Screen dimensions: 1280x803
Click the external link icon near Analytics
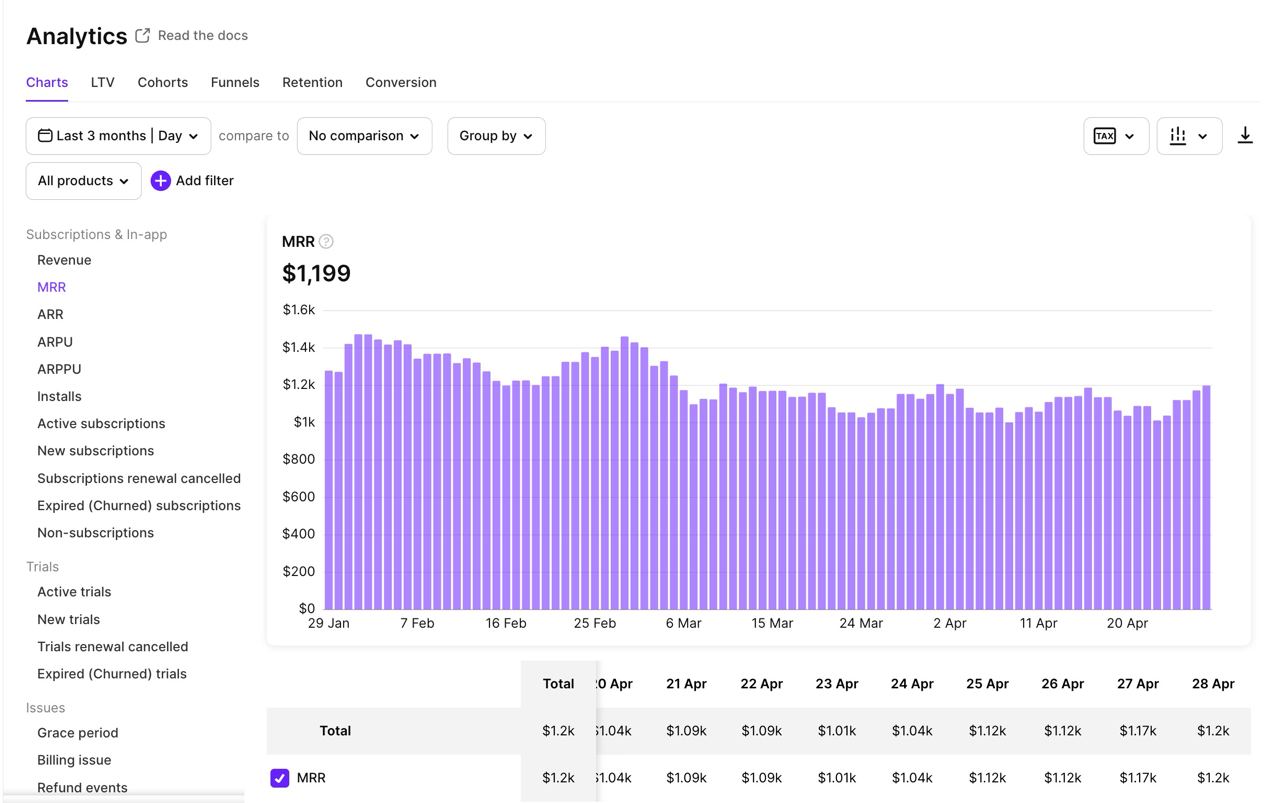[x=143, y=35]
